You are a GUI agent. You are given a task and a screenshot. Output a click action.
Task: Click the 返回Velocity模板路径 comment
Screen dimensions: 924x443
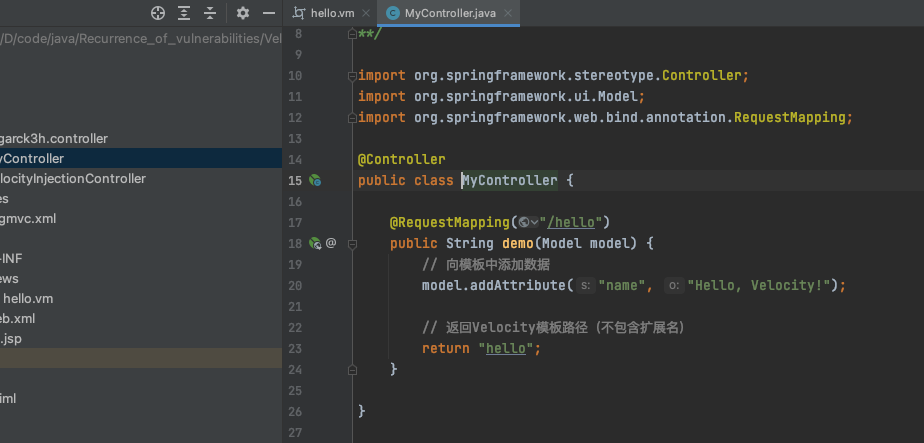(552, 328)
